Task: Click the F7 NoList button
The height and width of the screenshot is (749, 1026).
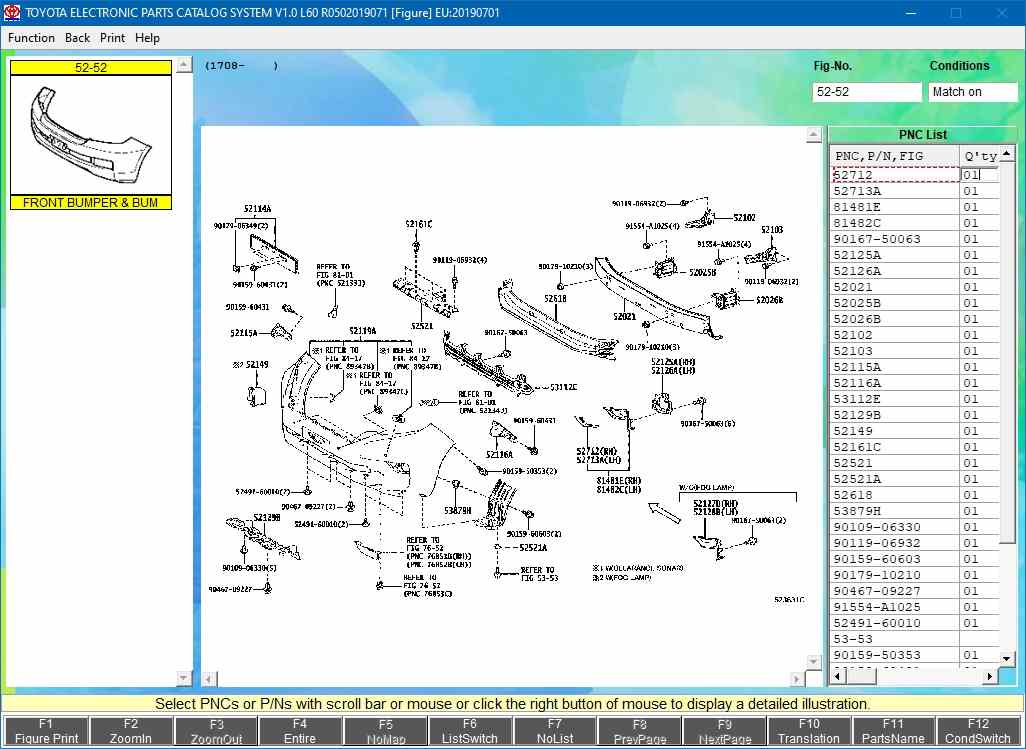Action: (555, 731)
